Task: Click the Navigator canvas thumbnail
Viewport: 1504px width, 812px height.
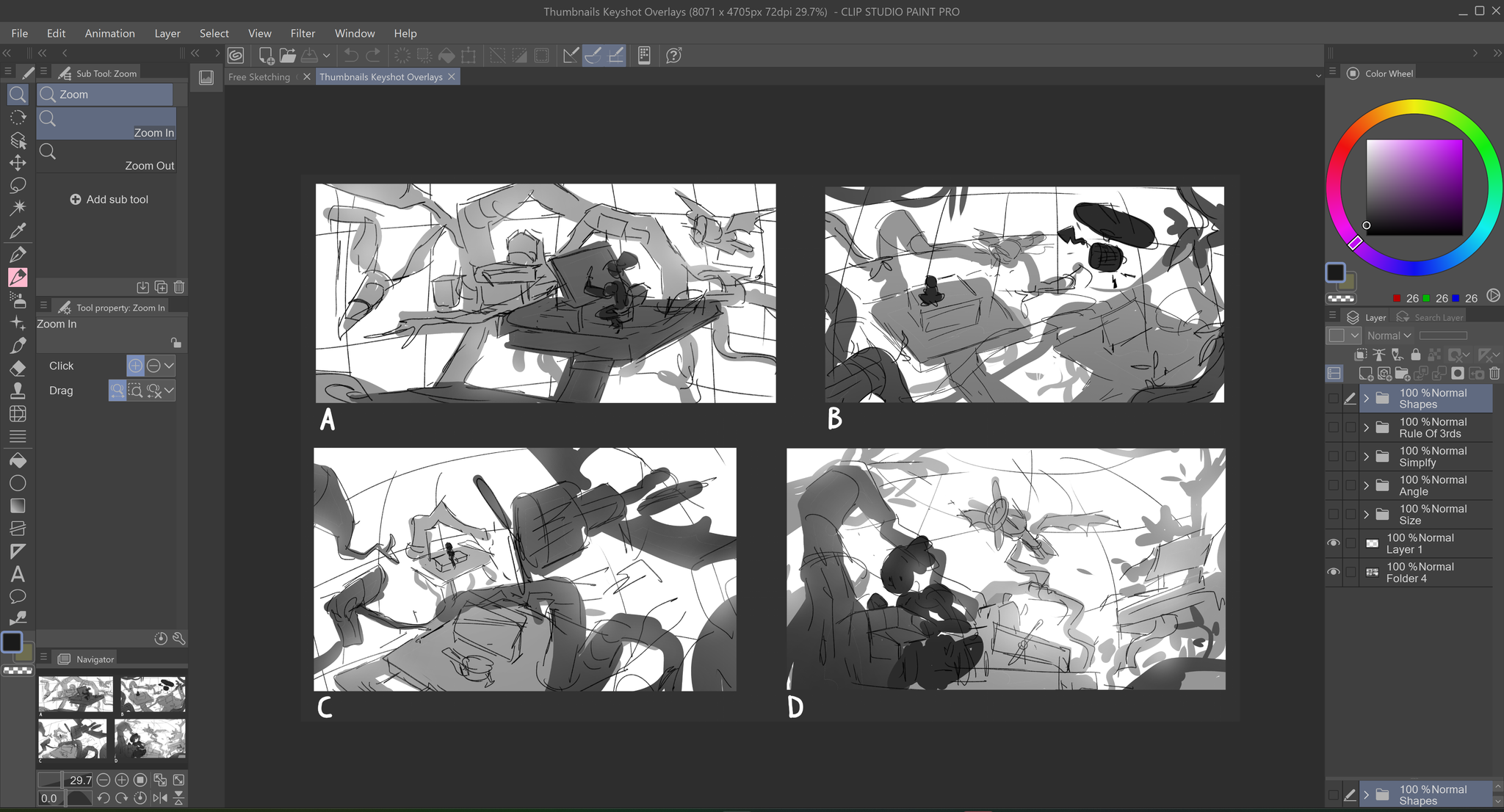Action: 112,717
